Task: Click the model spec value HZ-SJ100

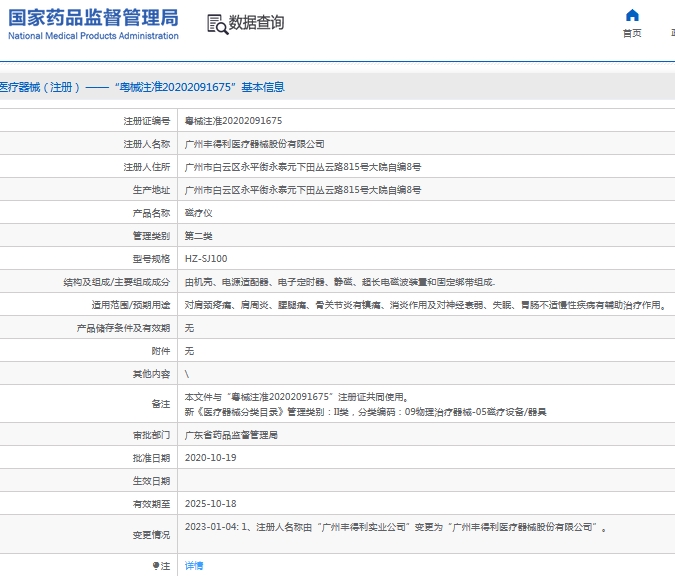Action: pyautogui.click(x=206, y=259)
